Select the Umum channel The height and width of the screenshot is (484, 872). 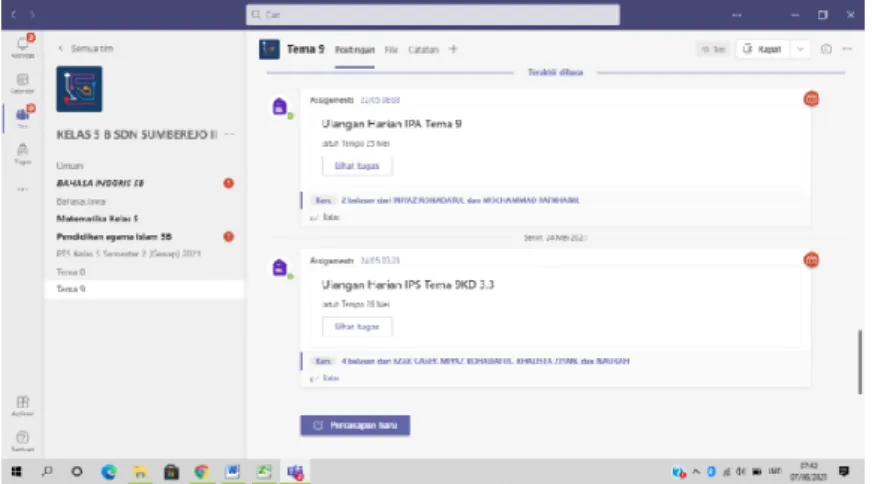click(70, 166)
